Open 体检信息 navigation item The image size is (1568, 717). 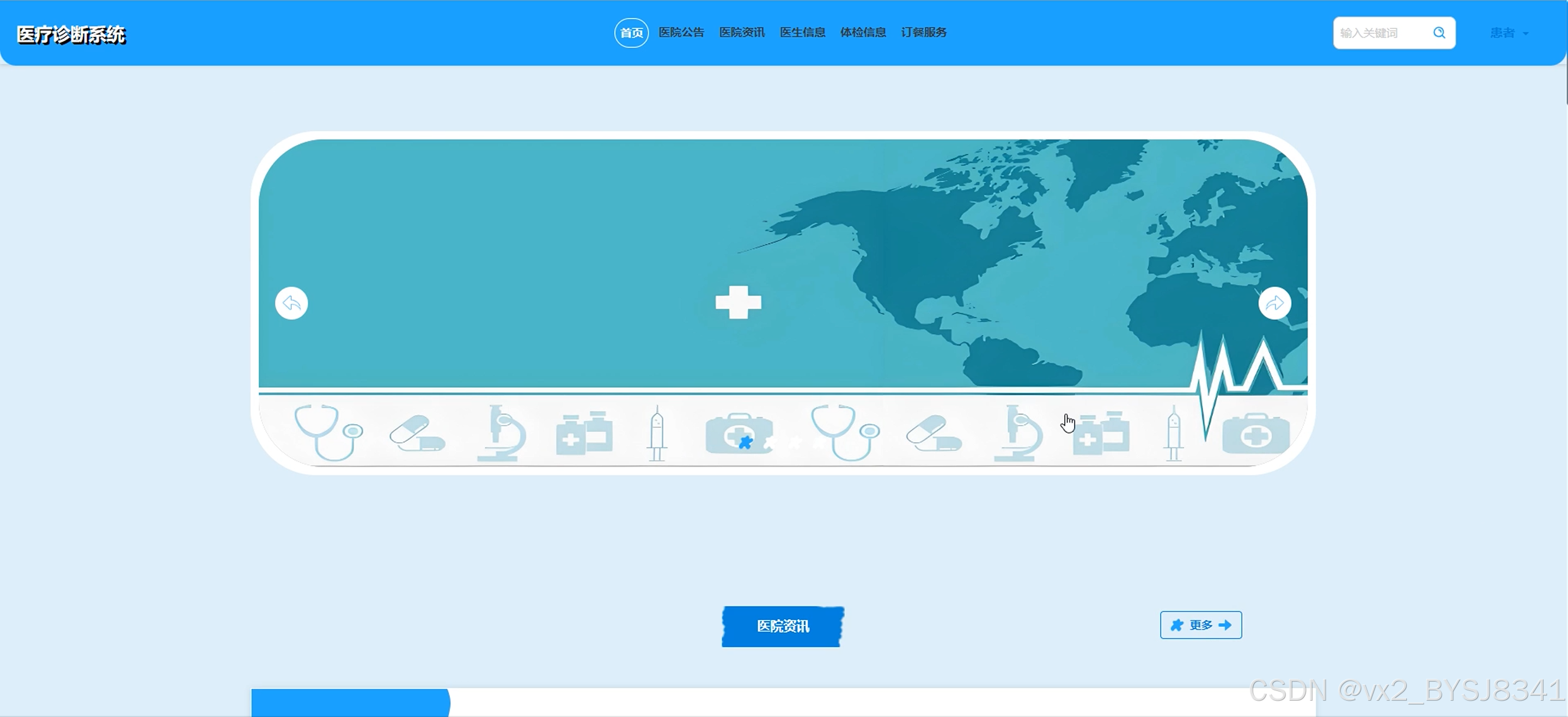click(863, 33)
